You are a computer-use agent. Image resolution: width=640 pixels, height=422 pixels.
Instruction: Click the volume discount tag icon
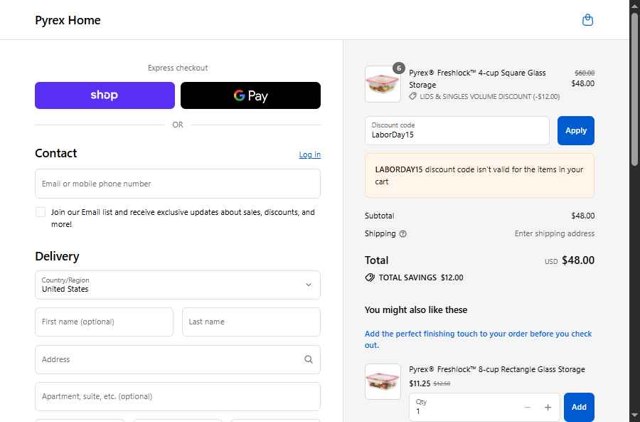(413, 96)
